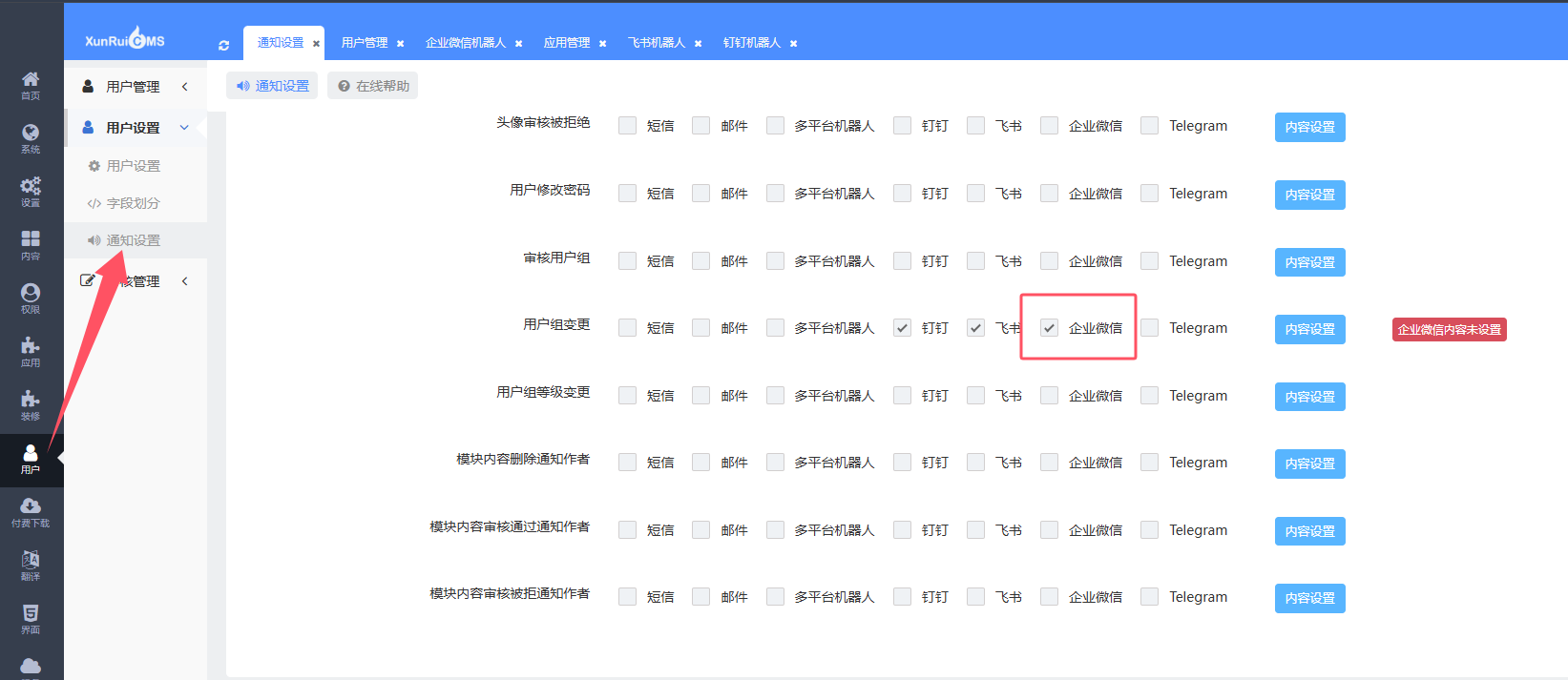Enable Telegram for 用户修改密码
Viewport: 1568px width, 680px height.
tap(1150, 194)
